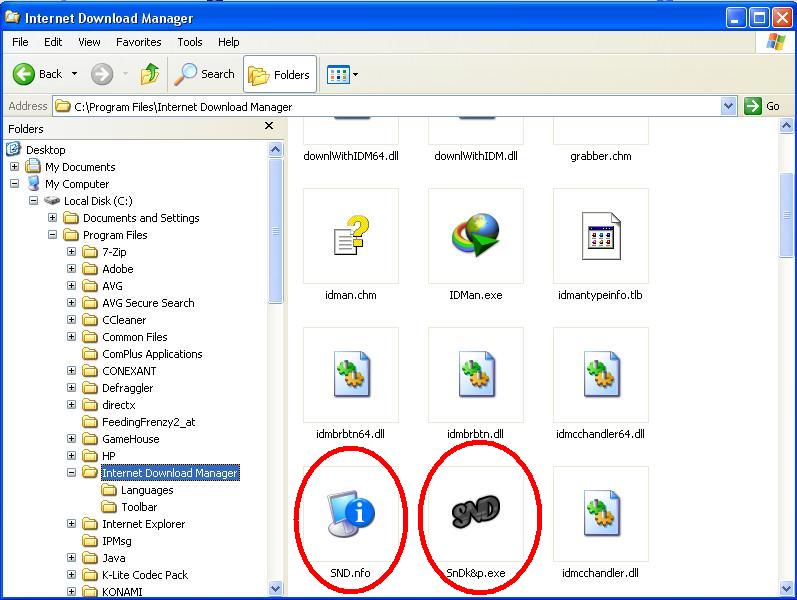
Task: Select the IDMan.exe application icon
Action: click(476, 235)
